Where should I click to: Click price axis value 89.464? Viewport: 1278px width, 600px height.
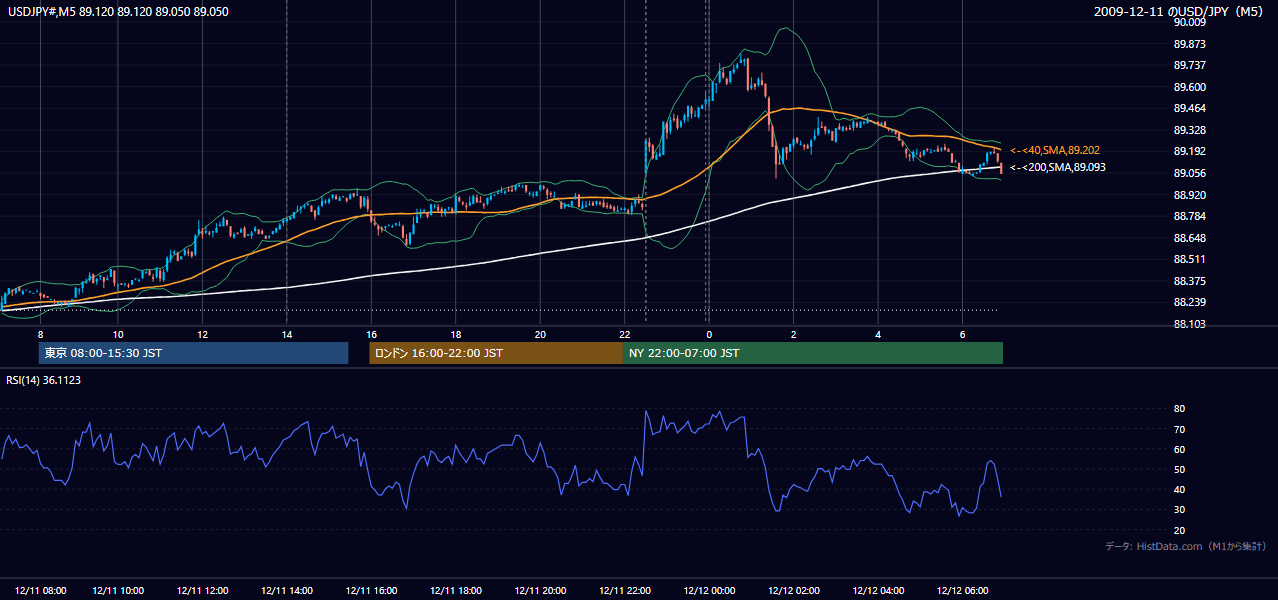point(1191,108)
